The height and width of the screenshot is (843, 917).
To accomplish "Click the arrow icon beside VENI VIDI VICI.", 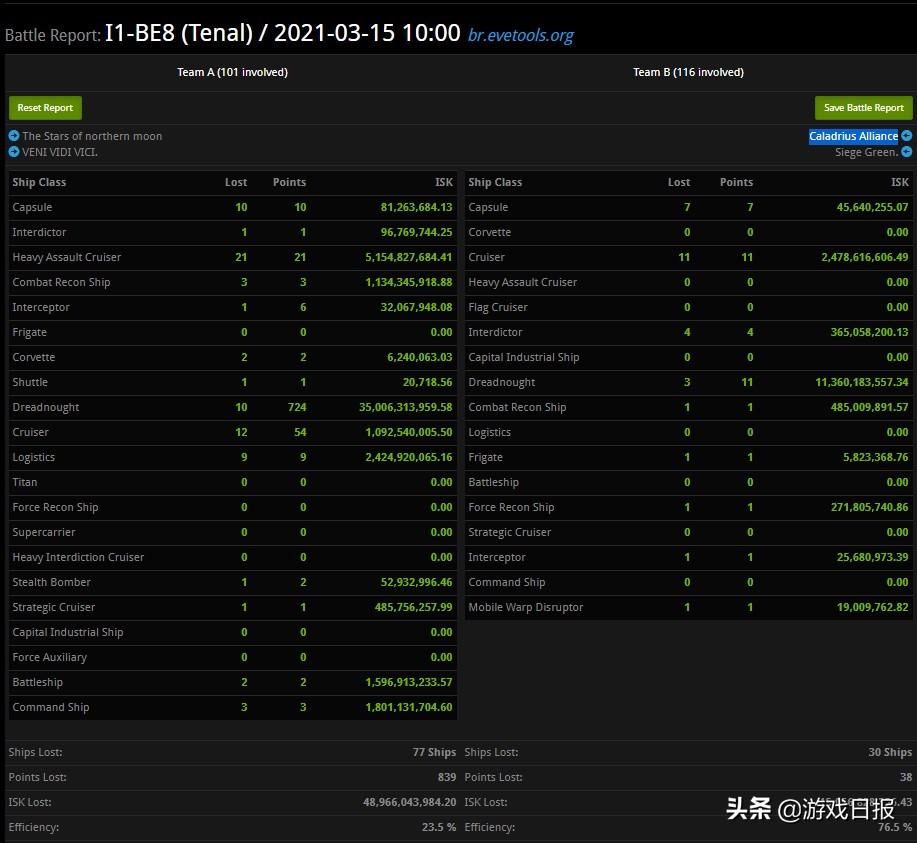I will (x=14, y=152).
